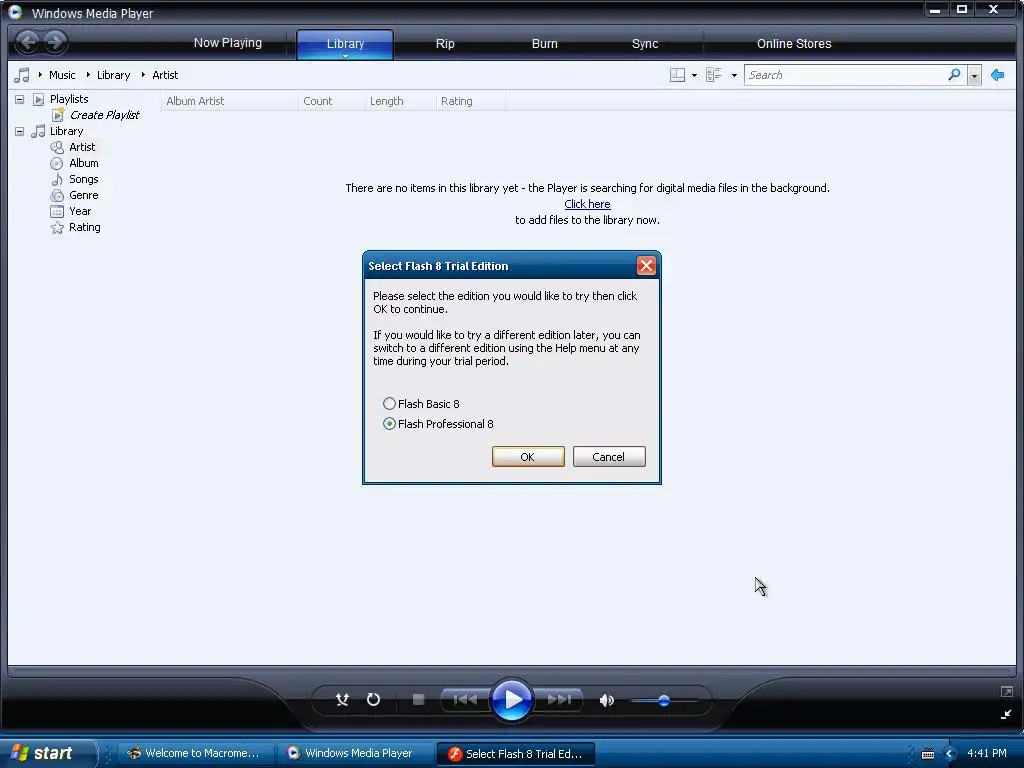
Task: Mute the volume speaker icon
Action: [607, 700]
